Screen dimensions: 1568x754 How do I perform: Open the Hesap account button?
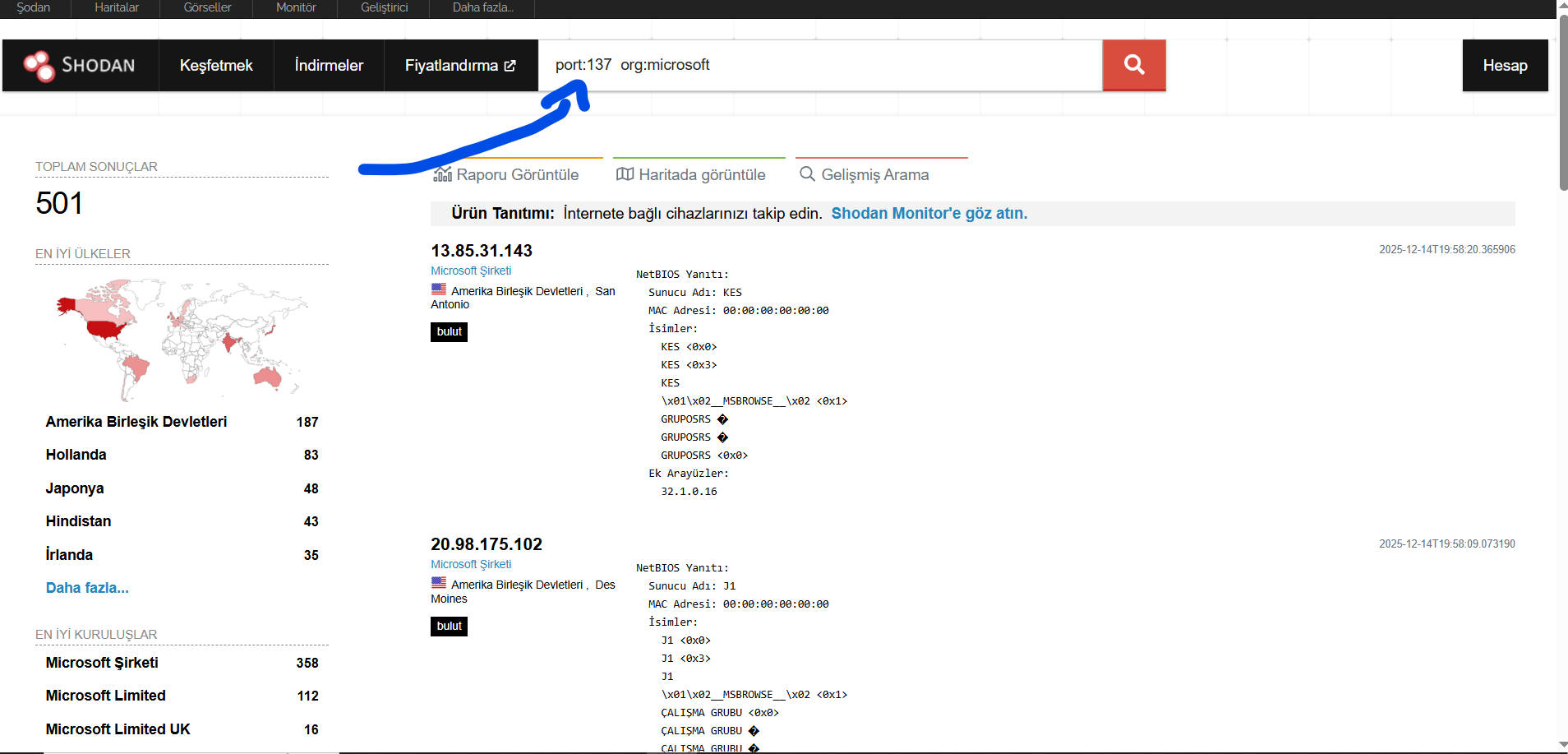(x=1506, y=66)
